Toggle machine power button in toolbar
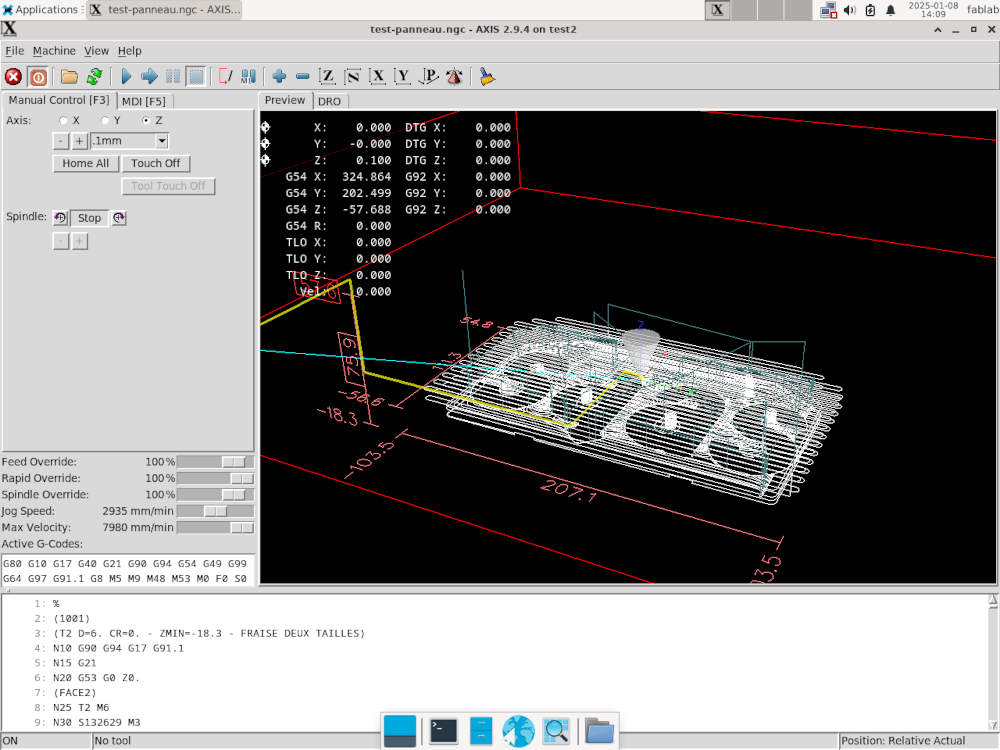This screenshot has width=1000, height=750. coord(38,76)
